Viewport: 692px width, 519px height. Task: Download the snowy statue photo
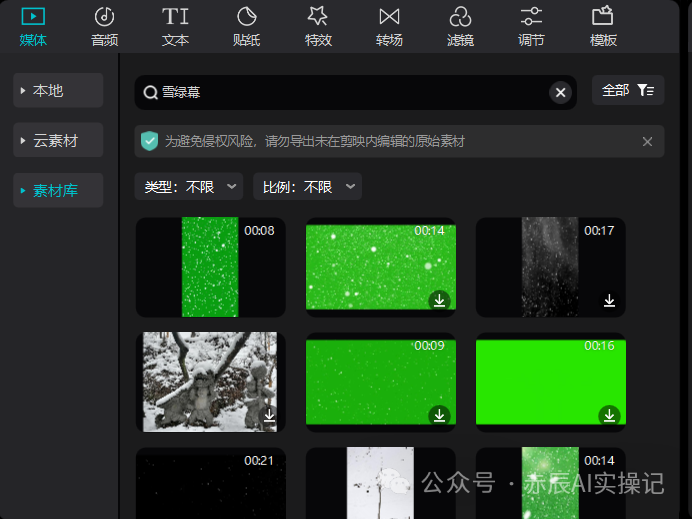[269, 416]
